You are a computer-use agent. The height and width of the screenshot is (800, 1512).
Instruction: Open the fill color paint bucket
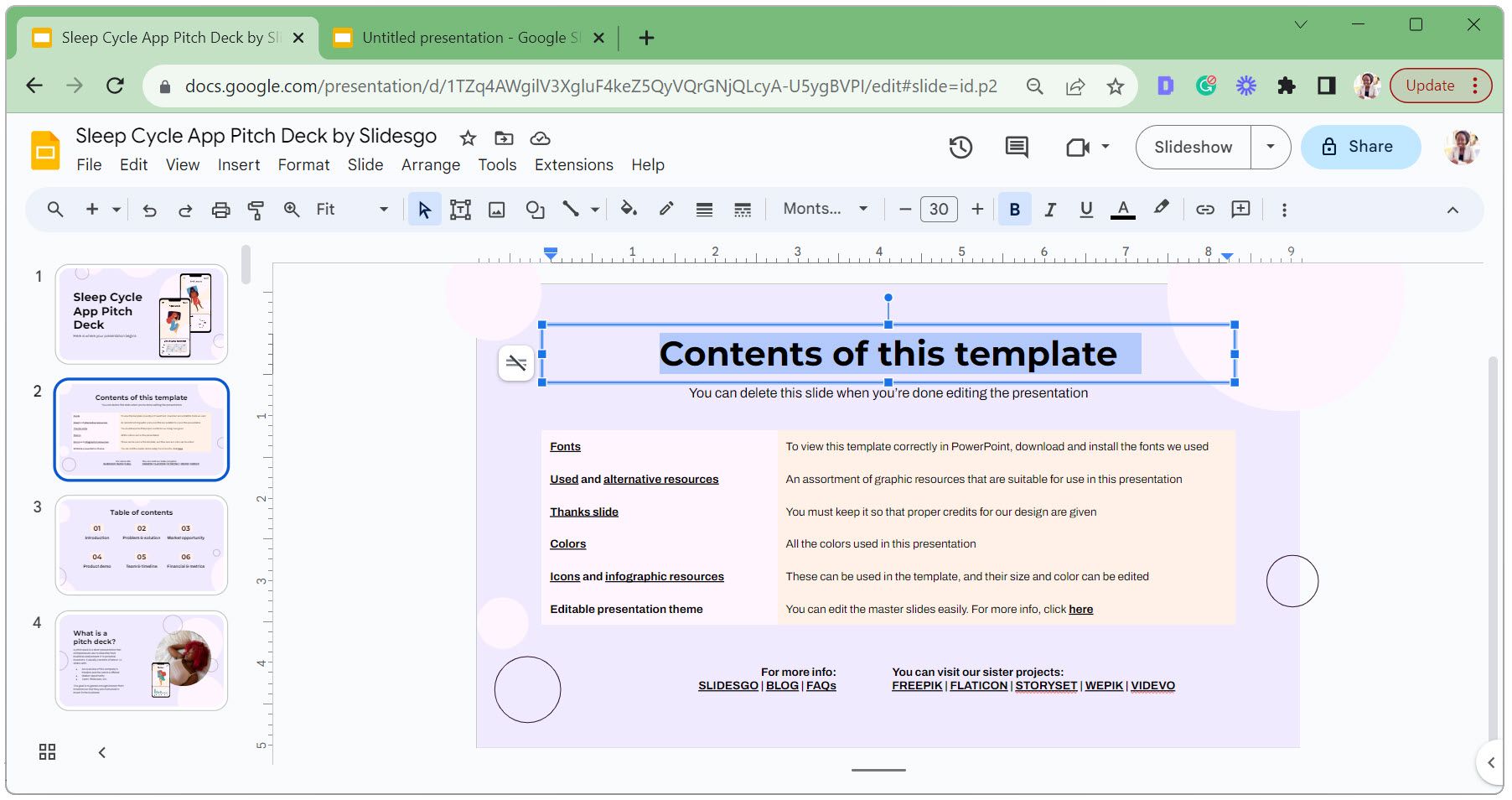[x=629, y=210]
